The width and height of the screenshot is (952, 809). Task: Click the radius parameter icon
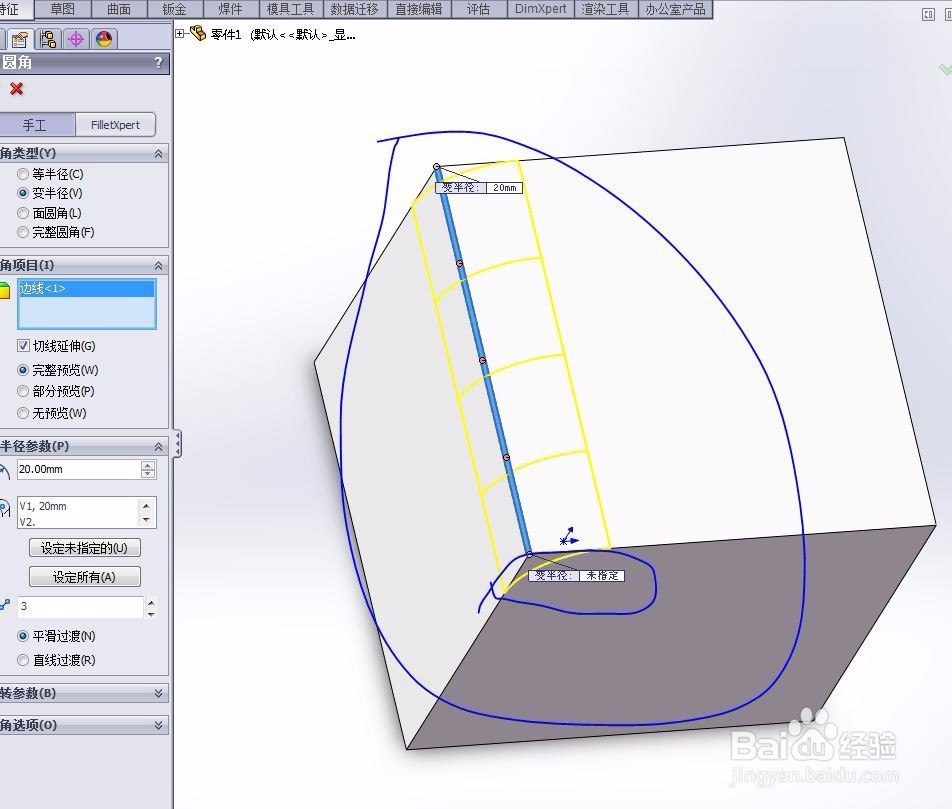point(4,470)
